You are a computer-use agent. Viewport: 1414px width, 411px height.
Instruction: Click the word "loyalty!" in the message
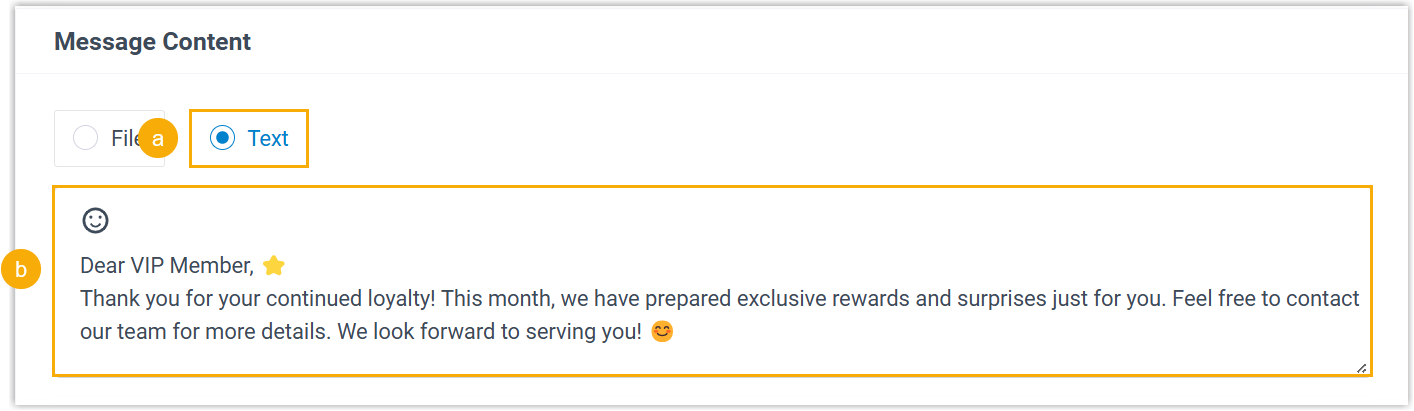click(402, 299)
